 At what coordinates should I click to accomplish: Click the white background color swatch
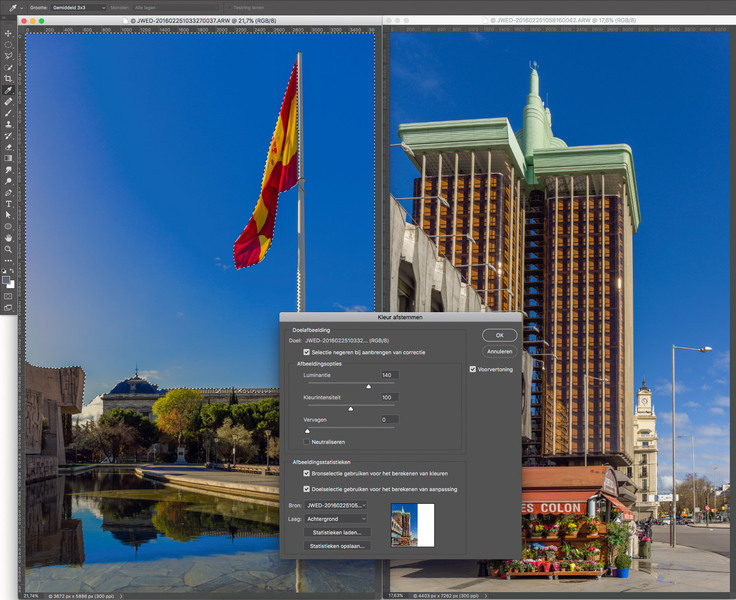coord(12,285)
